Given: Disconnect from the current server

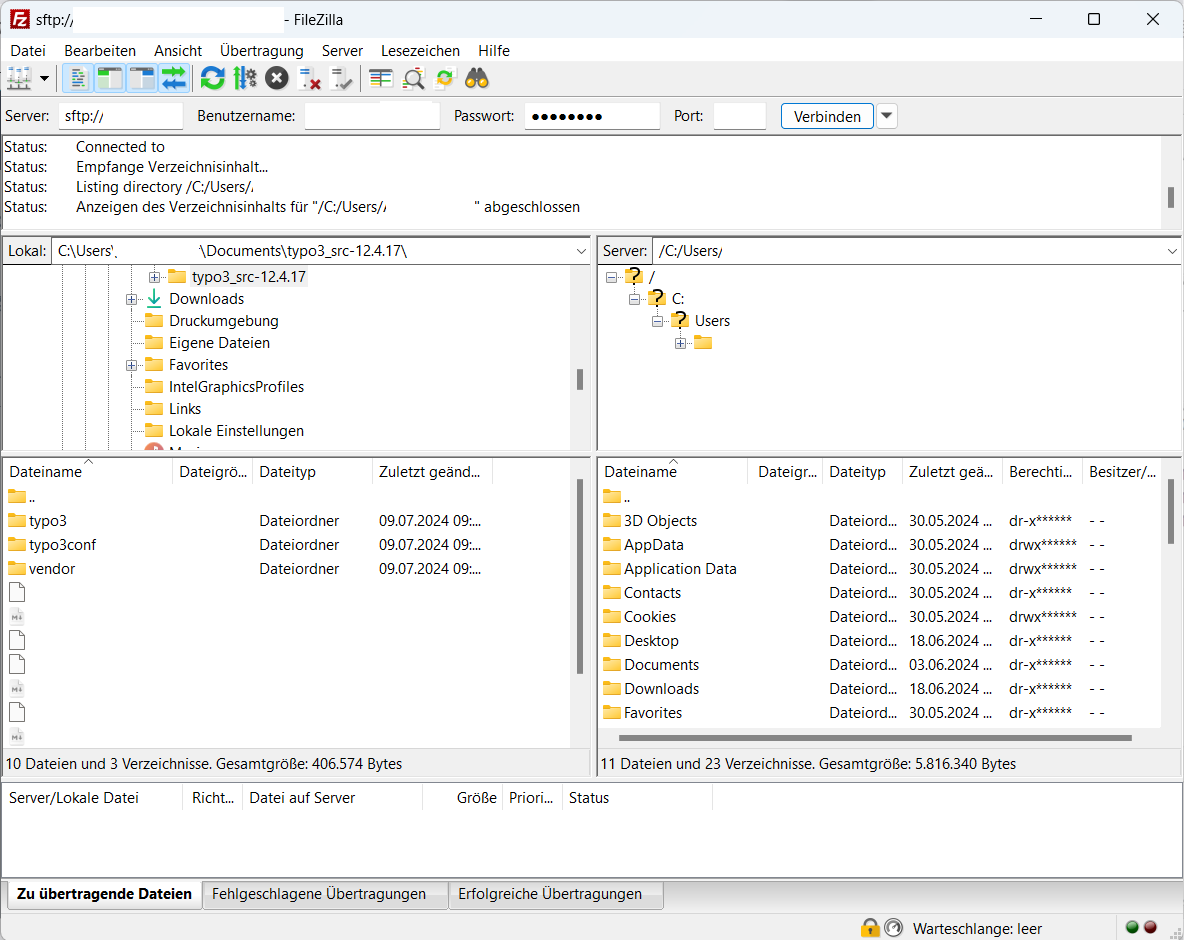Looking at the screenshot, I should (310, 79).
